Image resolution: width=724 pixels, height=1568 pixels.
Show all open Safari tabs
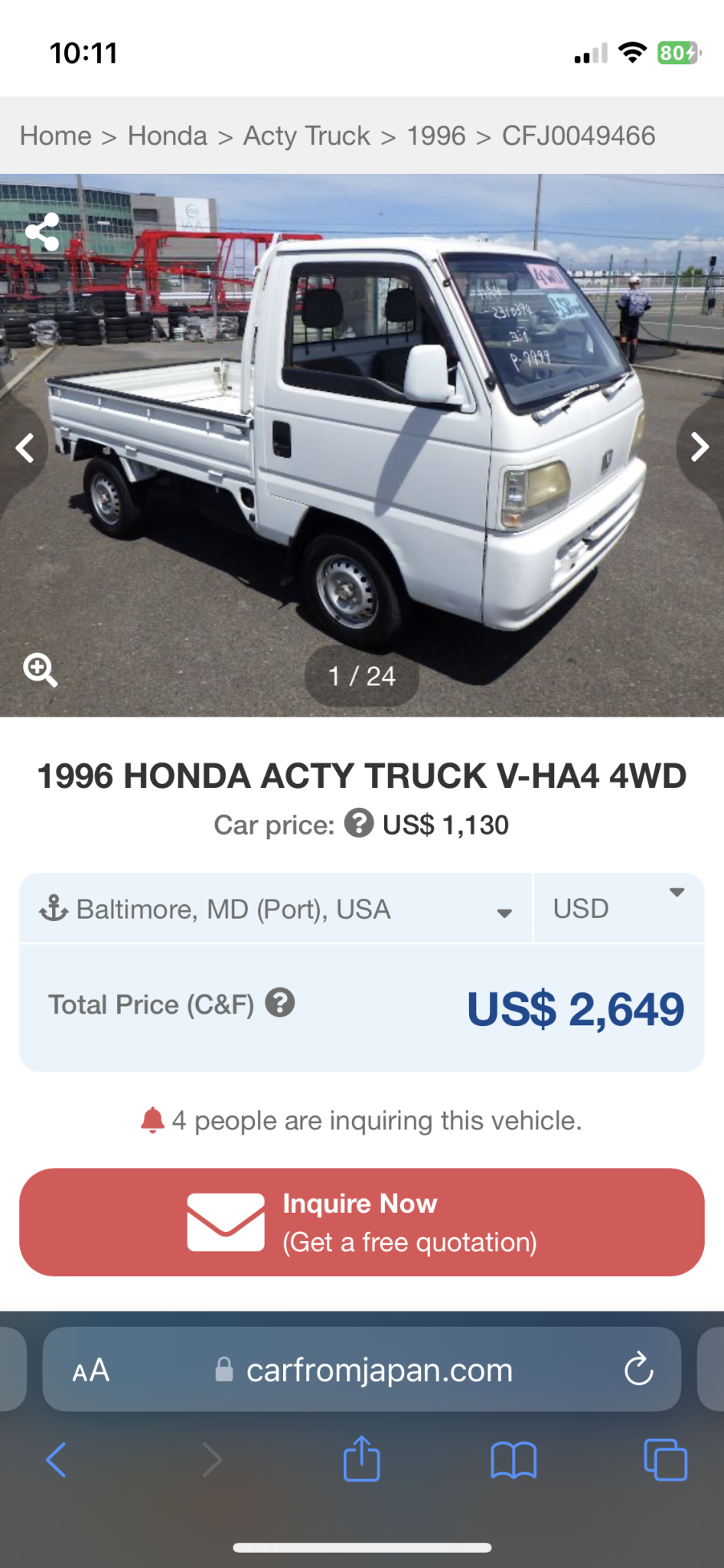point(665,1459)
